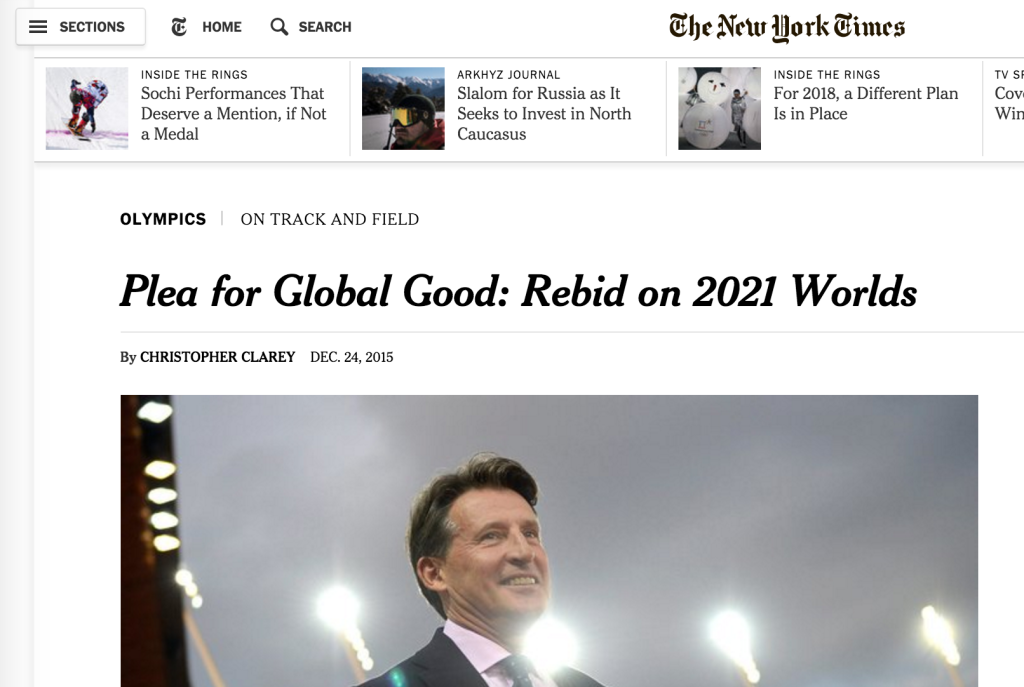Click the headline 'Plea for Global Good'
The image size is (1024, 687).
(x=518, y=291)
